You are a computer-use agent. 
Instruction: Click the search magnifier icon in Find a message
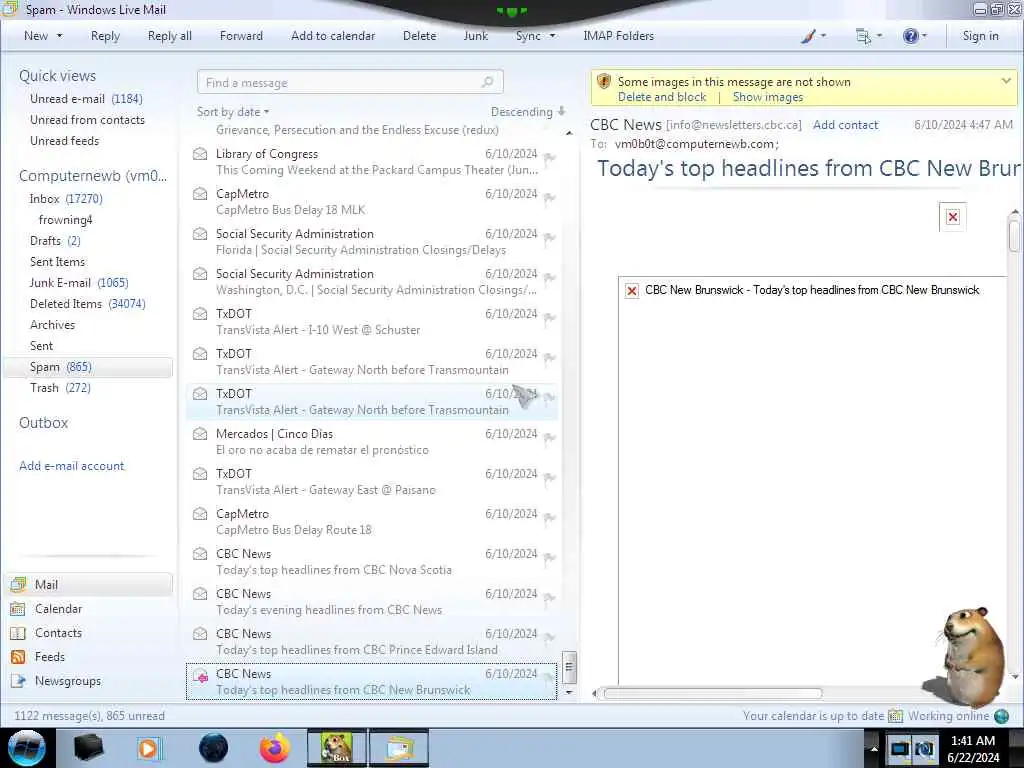(487, 82)
